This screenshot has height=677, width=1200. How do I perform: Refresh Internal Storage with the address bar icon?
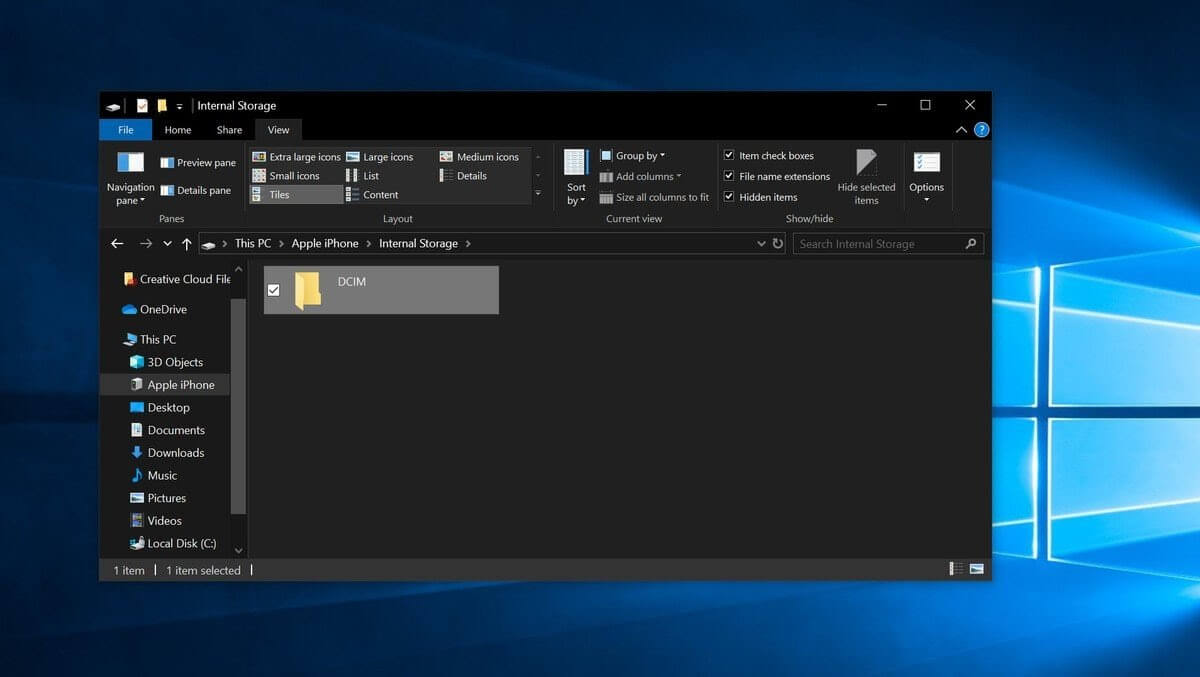(x=778, y=243)
